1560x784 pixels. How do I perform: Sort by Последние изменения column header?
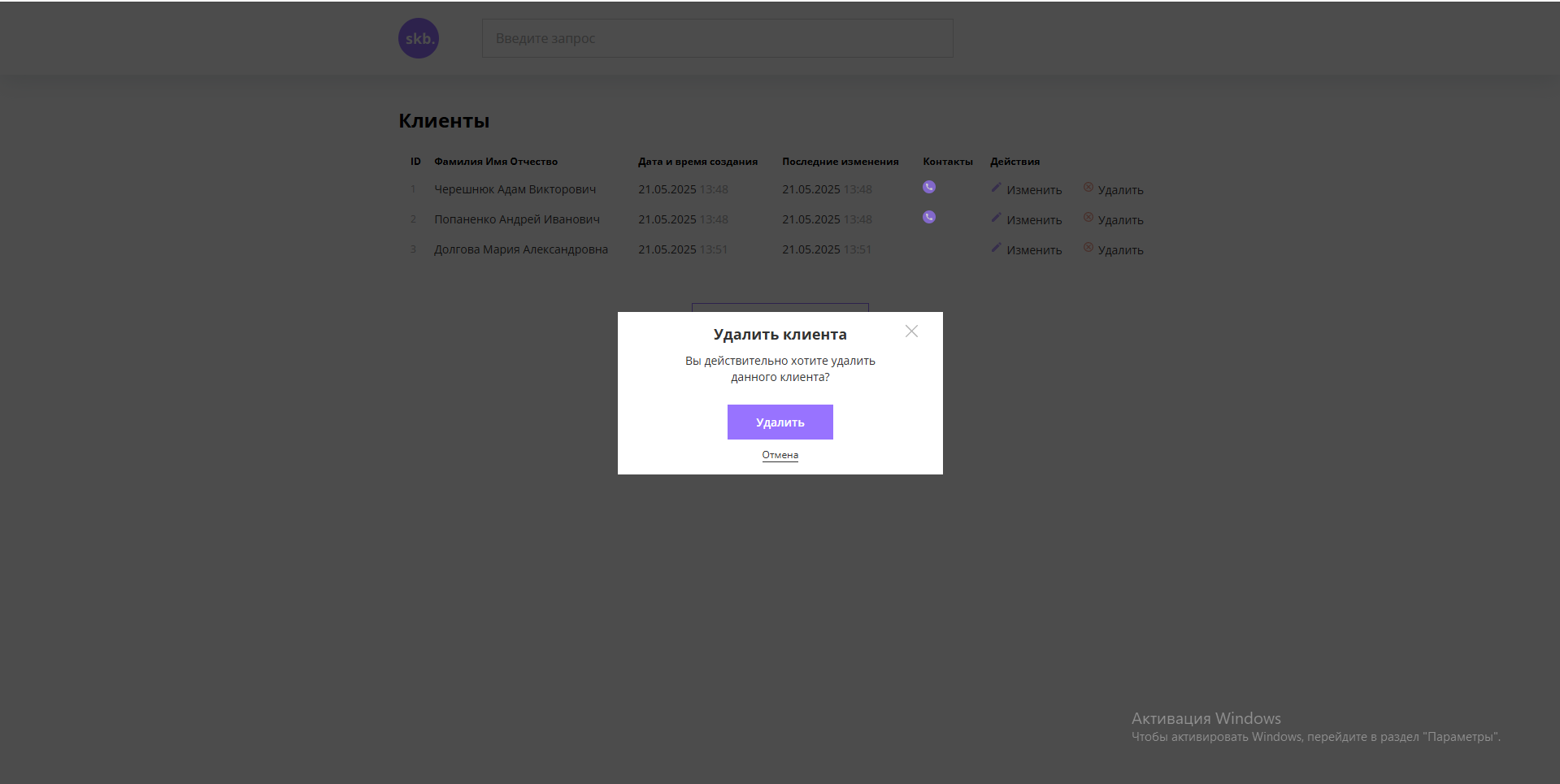pyautogui.click(x=840, y=162)
